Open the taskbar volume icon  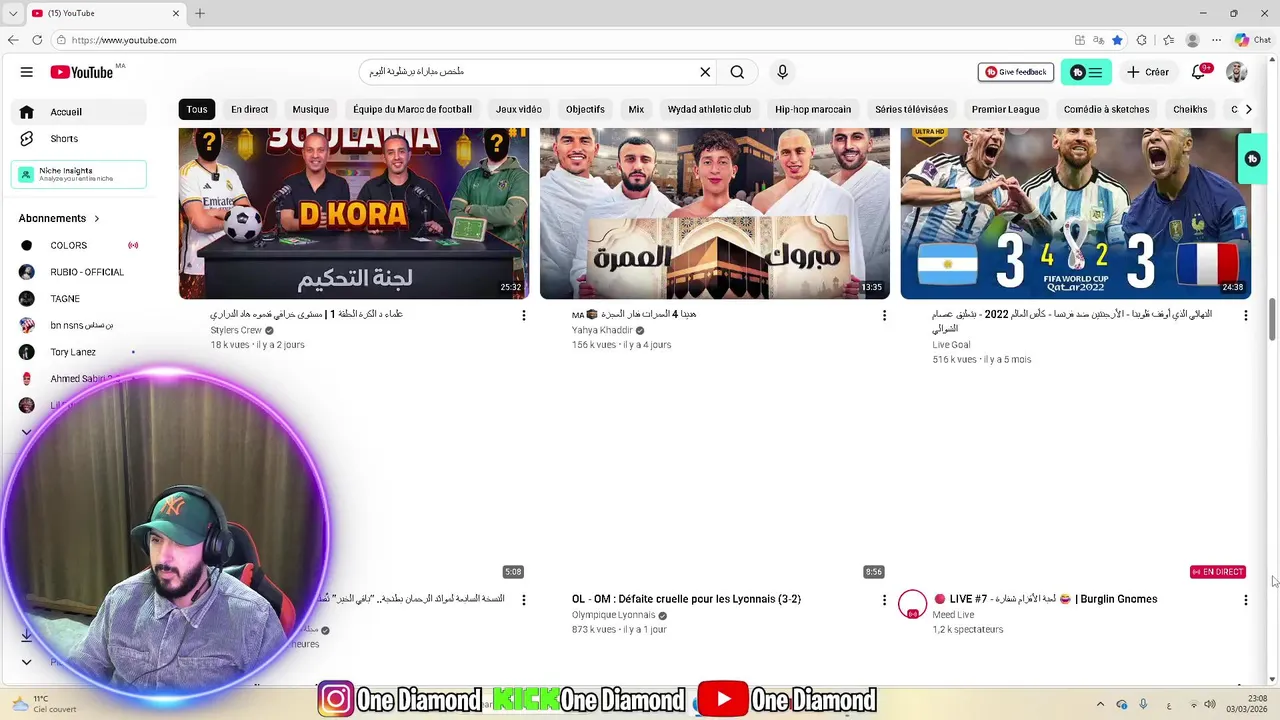pos(1209,704)
